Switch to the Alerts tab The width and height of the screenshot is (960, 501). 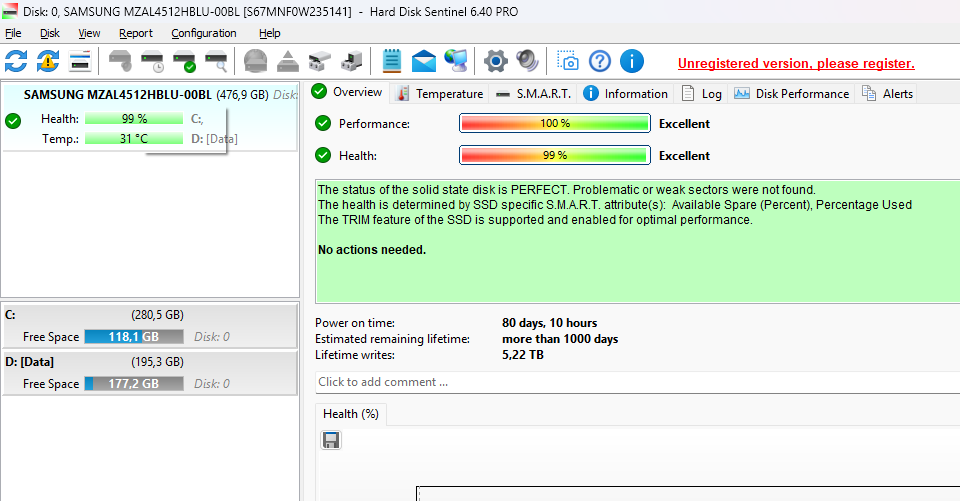887,94
